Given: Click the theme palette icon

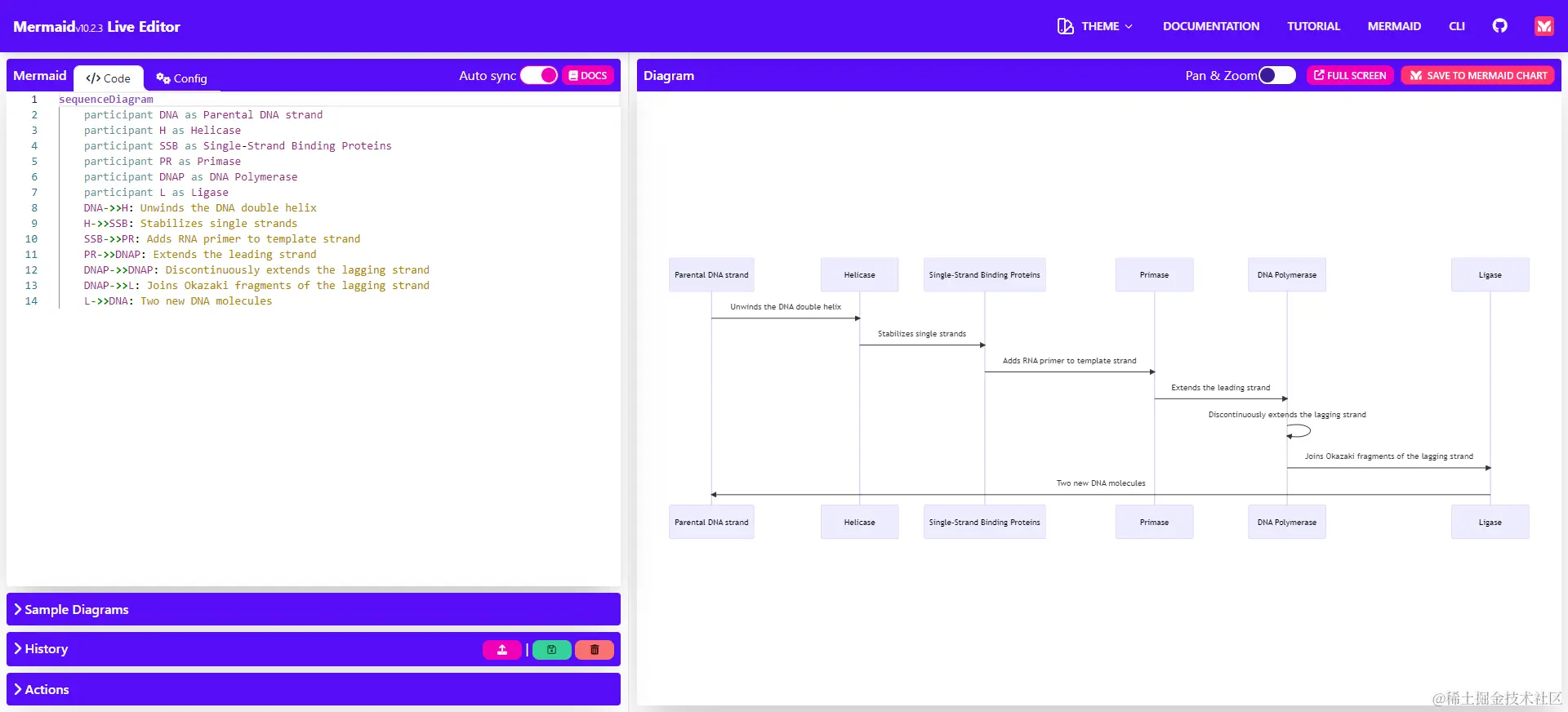Looking at the screenshot, I should [1065, 26].
